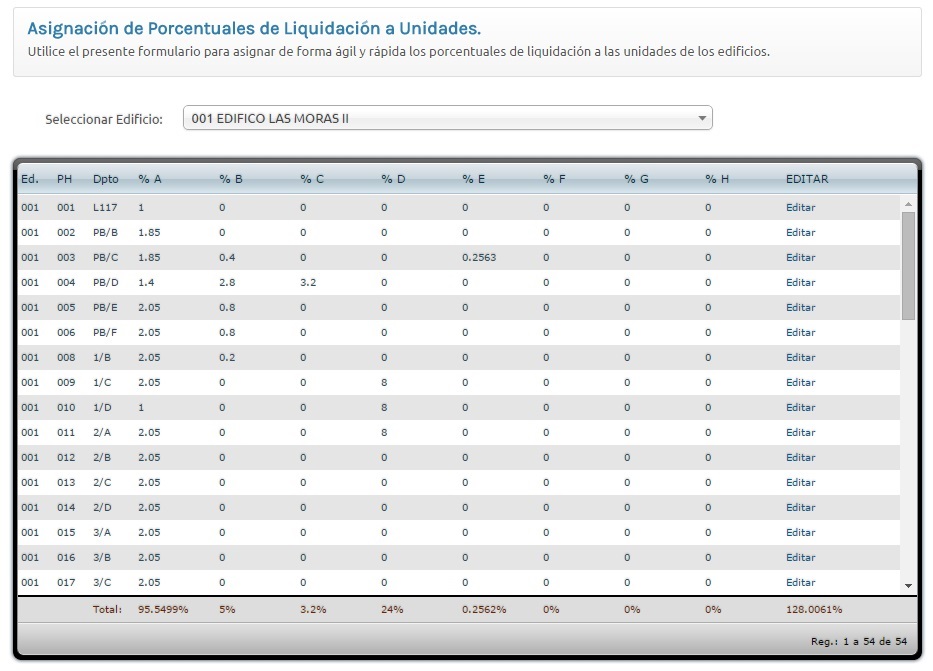Click the table scrollbar up arrow

[x=908, y=204]
